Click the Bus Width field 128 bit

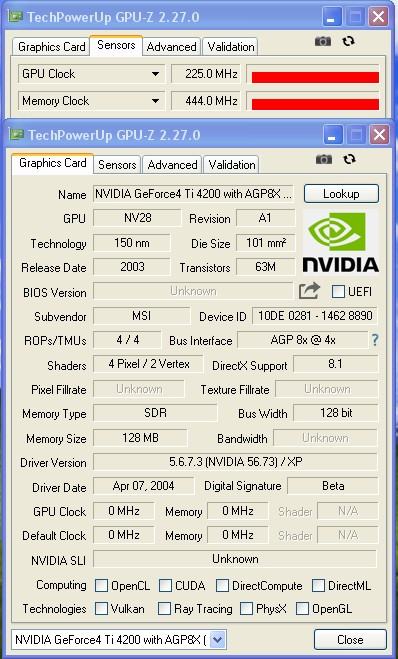(x=335, y=413)
